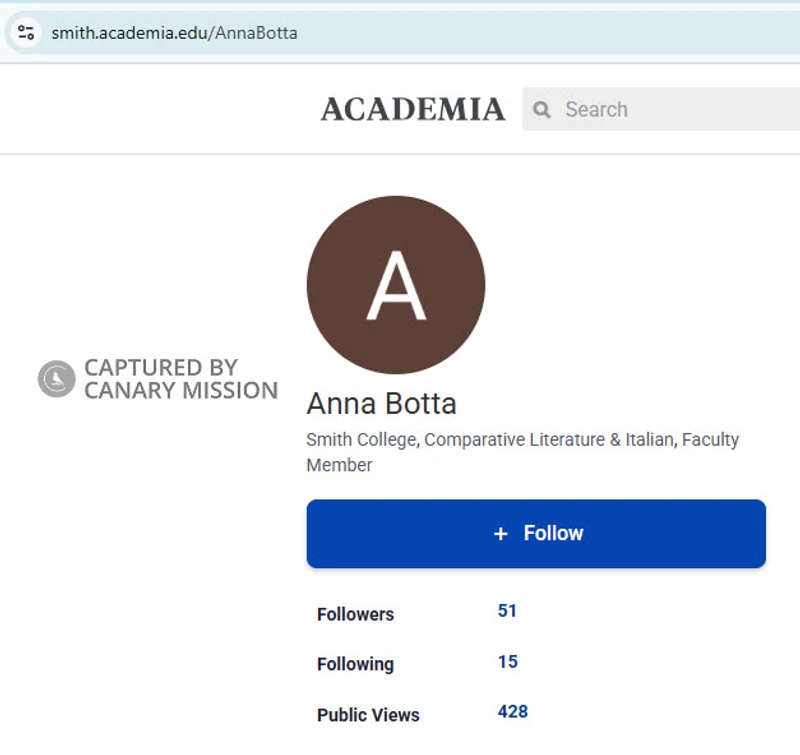Screen dimensions: 800x755
Task: Focus the Search input field
Action: 663,109
